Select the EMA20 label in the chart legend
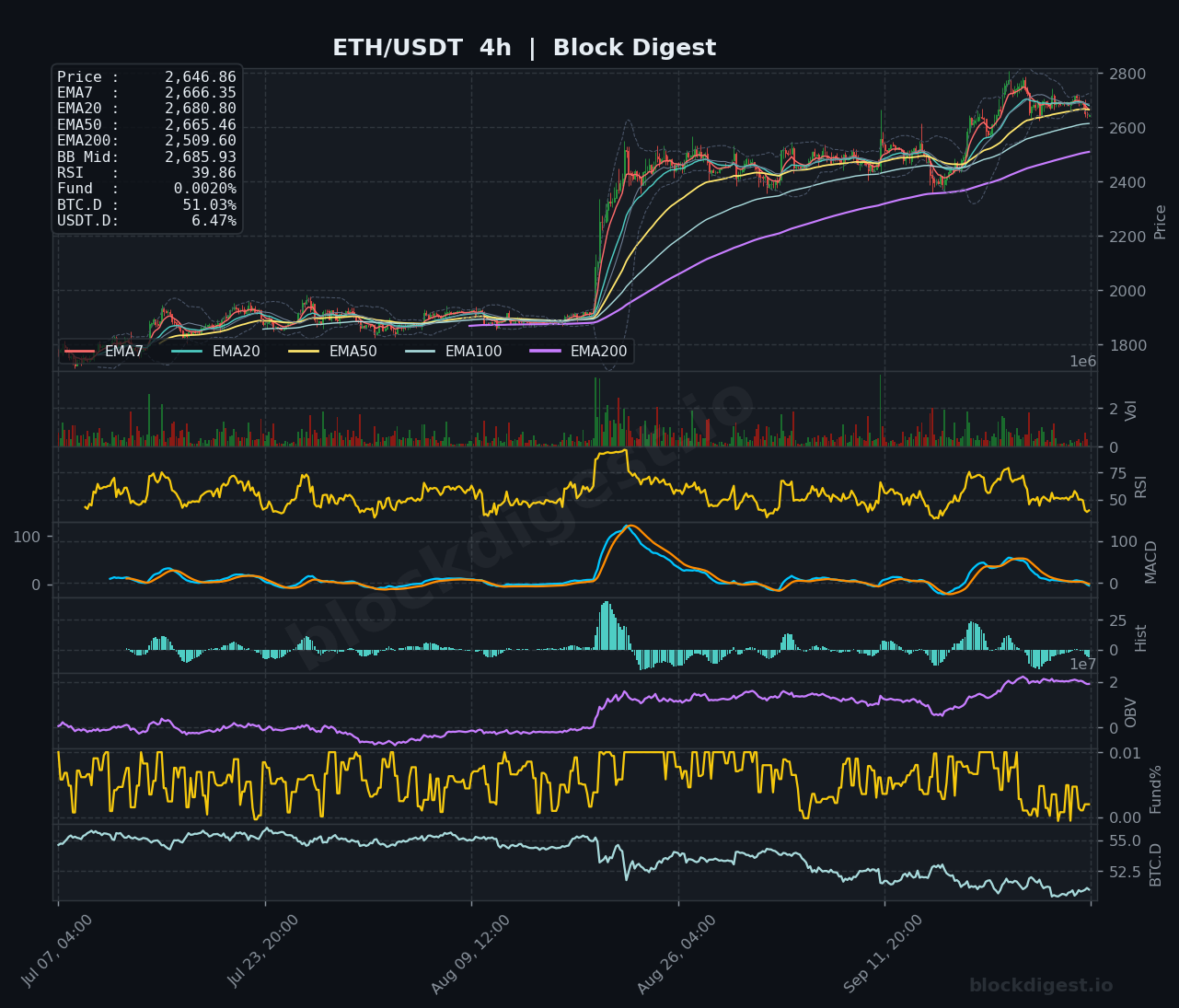The image size is (1179, 1008). click(x=237, y=351)
